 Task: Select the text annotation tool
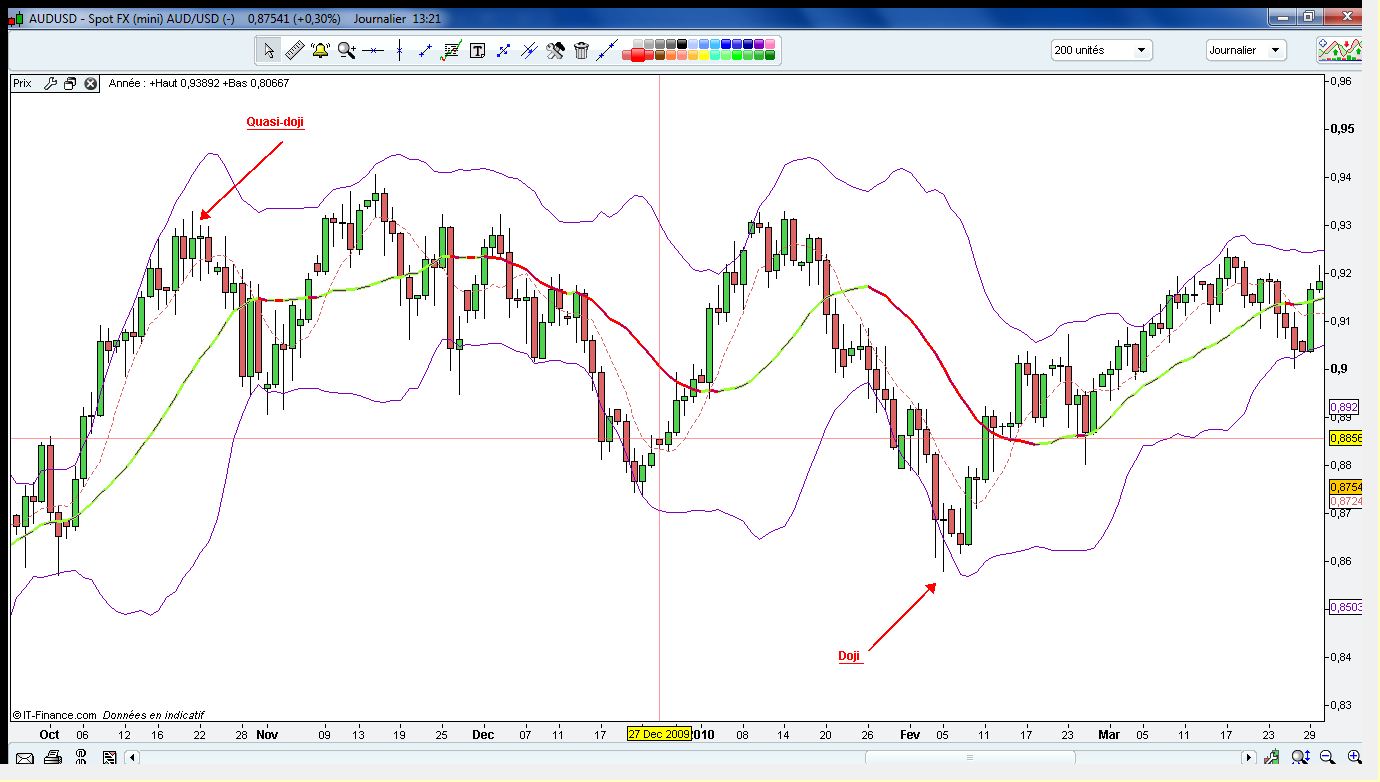[x=477, y=50]
